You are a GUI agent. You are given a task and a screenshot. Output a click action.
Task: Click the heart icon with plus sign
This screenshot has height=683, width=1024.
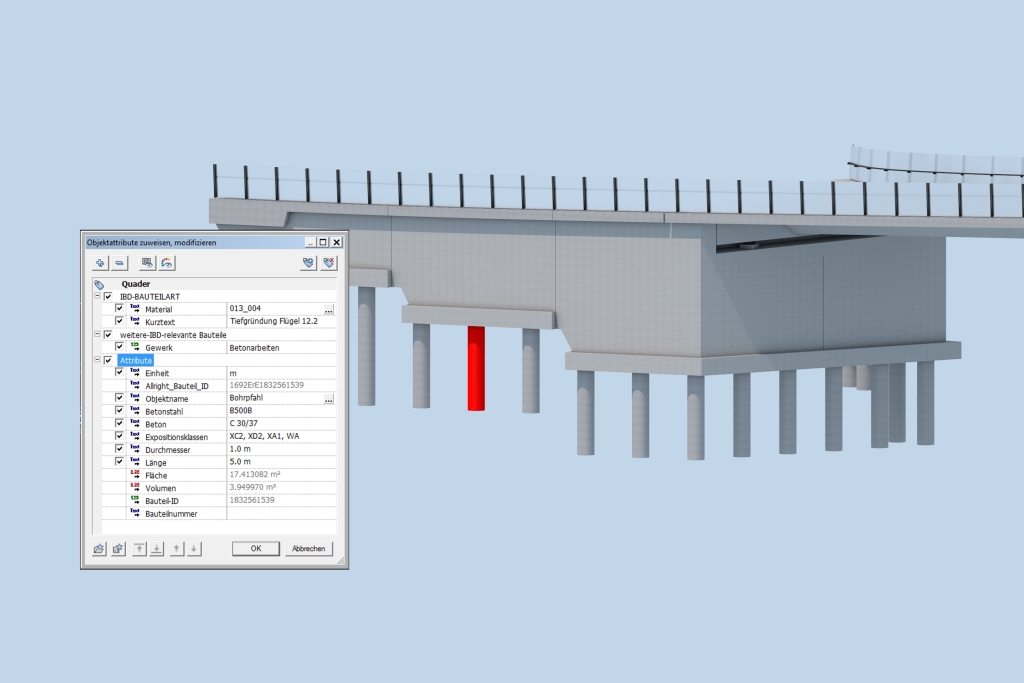coord(309,263)
